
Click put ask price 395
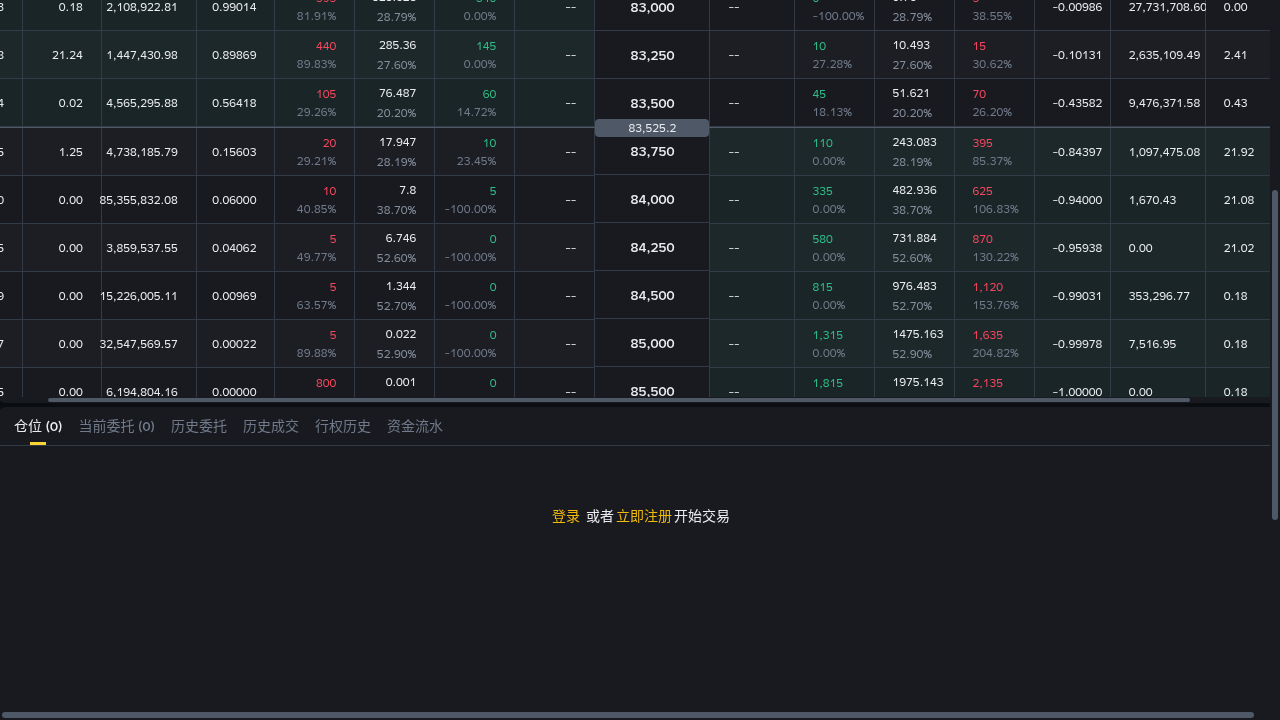[982, 143]
